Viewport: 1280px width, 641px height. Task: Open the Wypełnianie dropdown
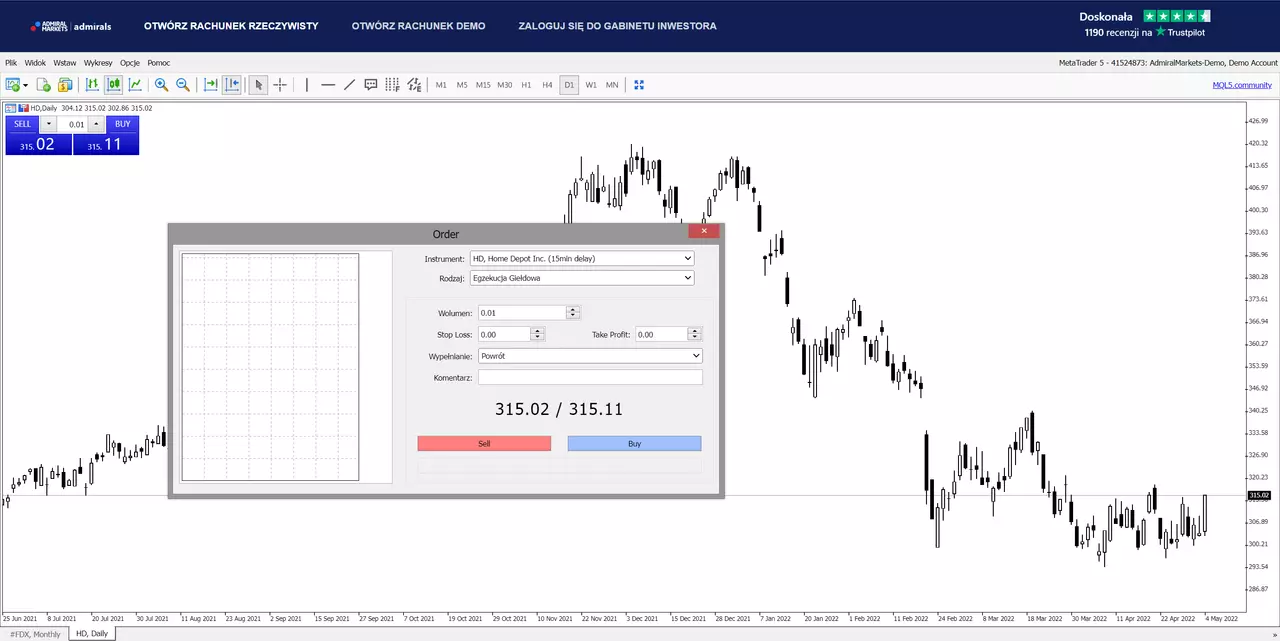pos(590,355)
